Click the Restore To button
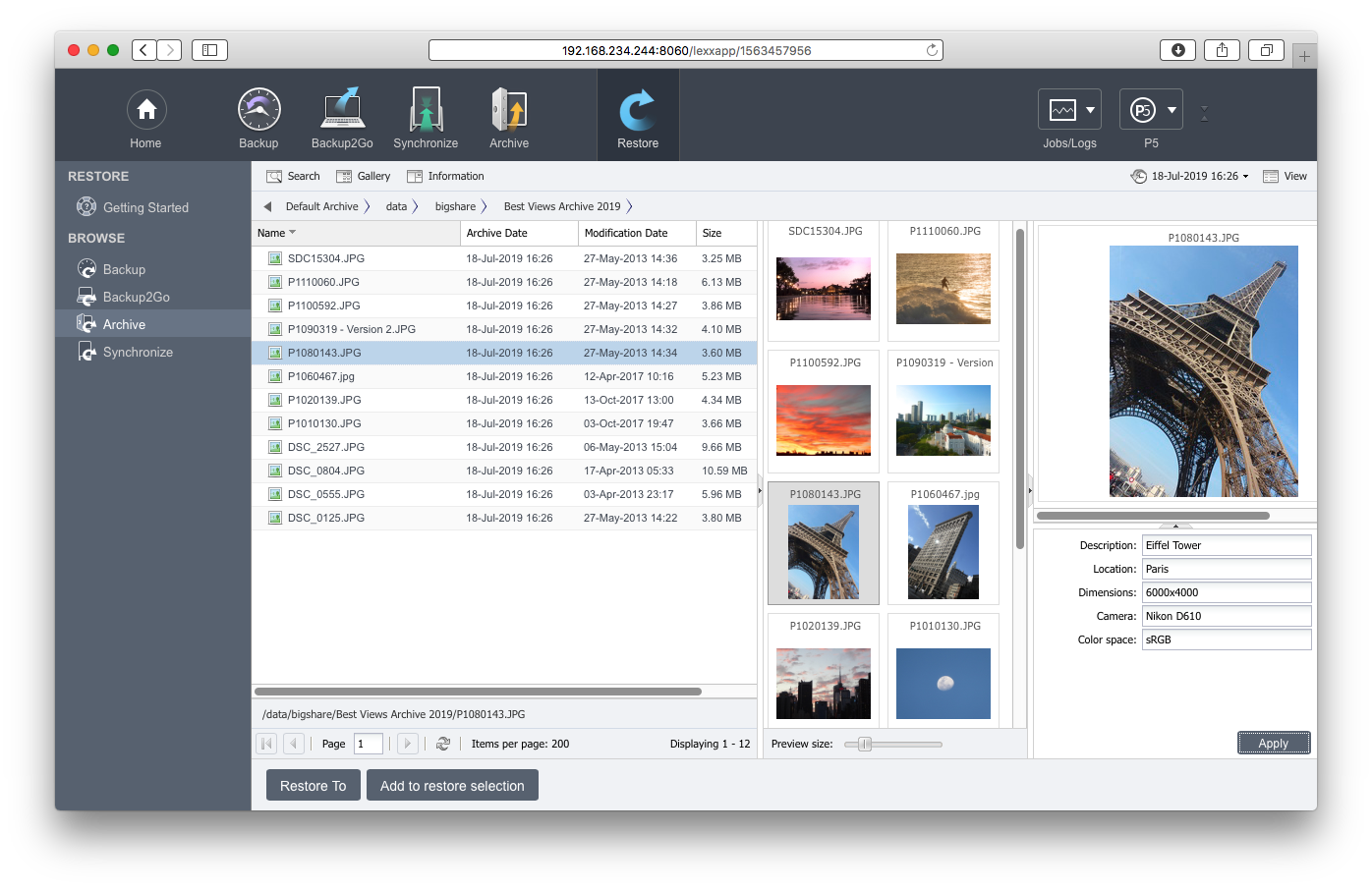1372x889 pixels. (313, 785)
